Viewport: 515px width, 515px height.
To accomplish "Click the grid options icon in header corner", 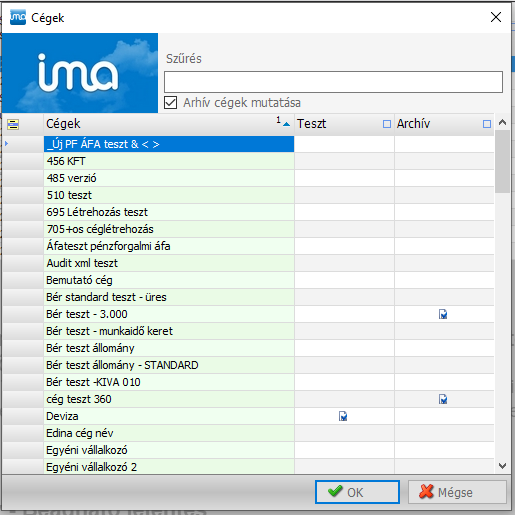I will point(13,124).
